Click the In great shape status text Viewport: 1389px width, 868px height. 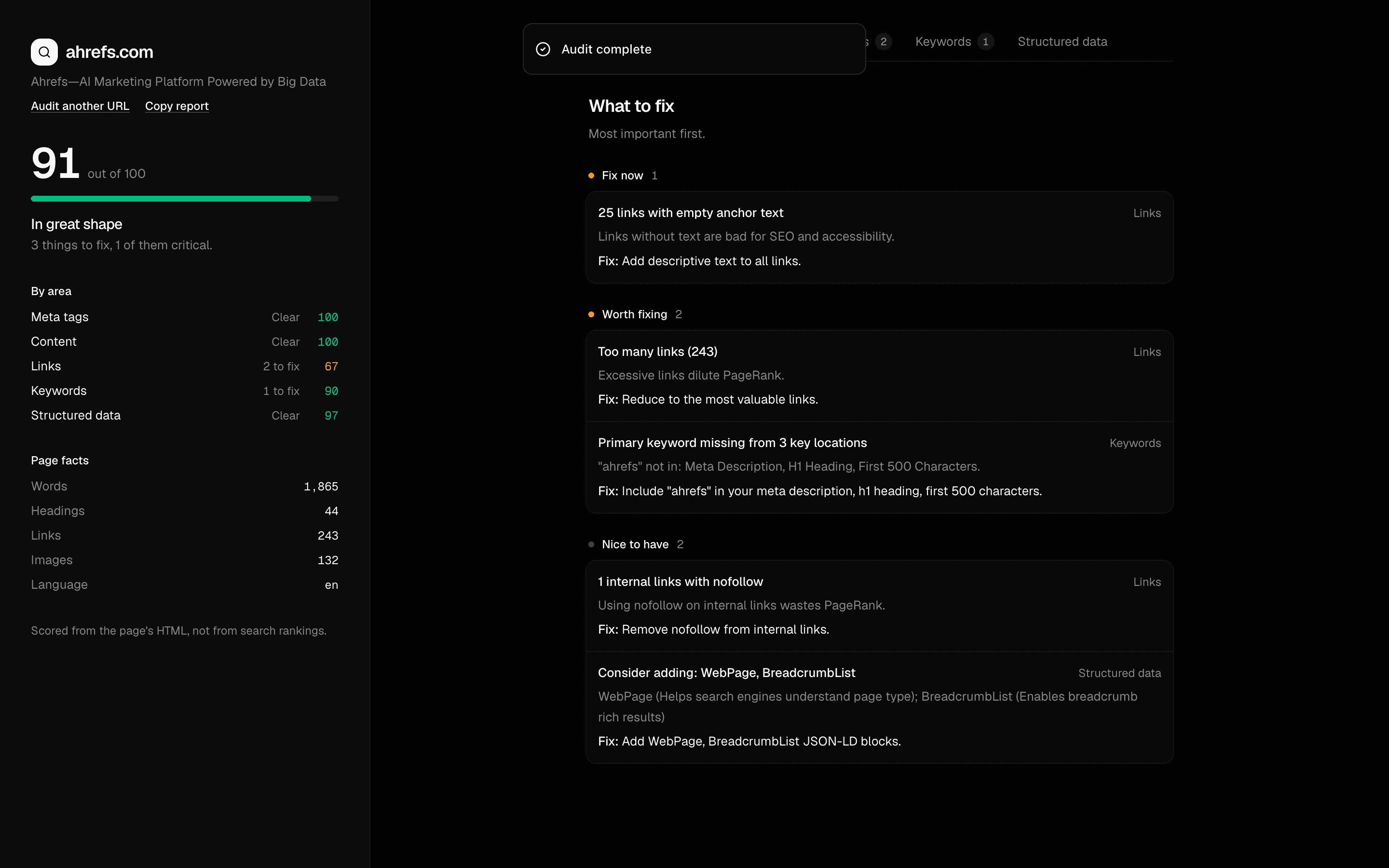click(x=76, y=224)
